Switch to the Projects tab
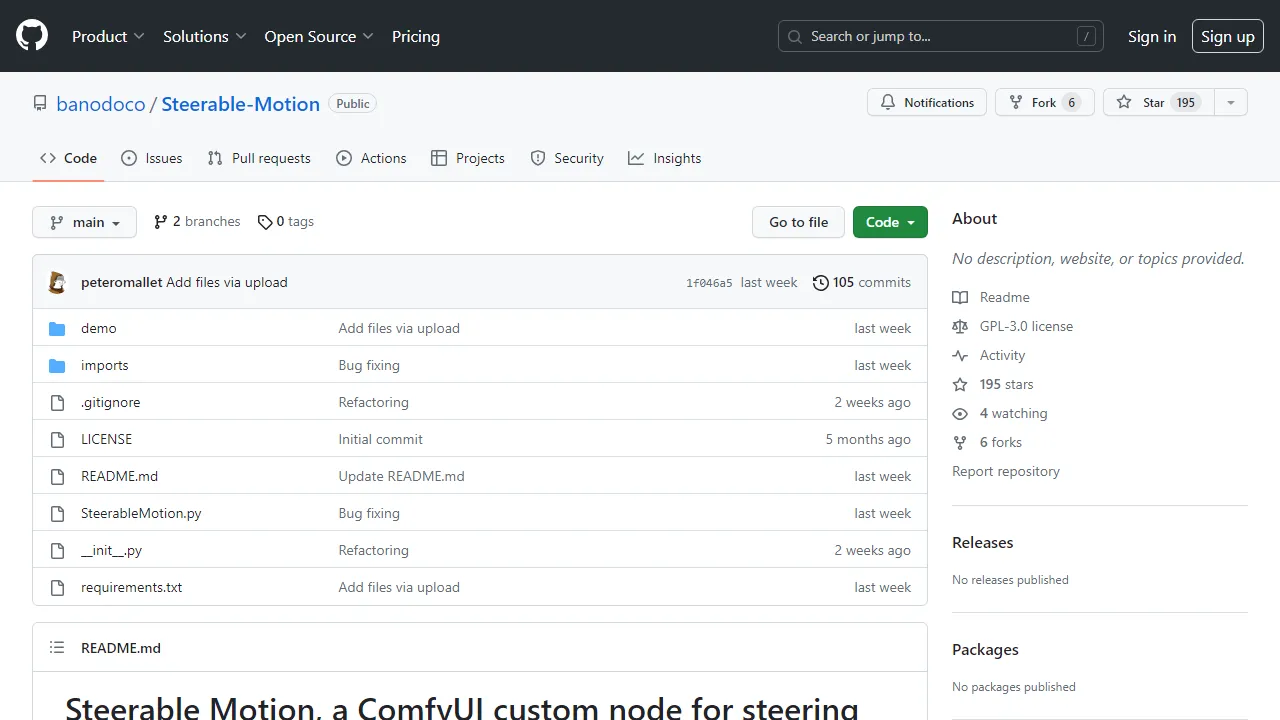Image resolution: width=1280 pixels, height=720 pixels. coord(468,158)
